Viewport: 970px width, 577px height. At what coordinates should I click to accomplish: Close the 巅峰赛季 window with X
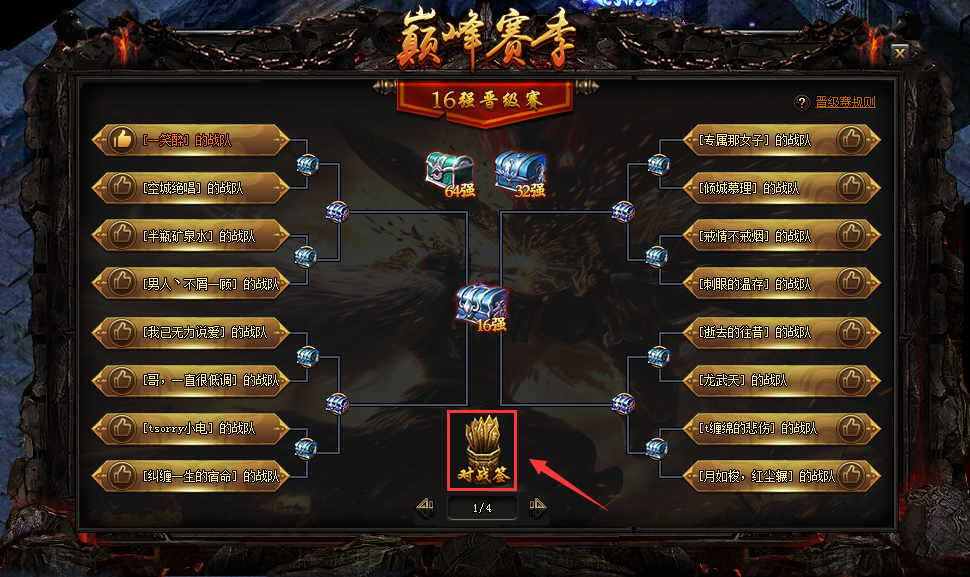click(900, 53)
